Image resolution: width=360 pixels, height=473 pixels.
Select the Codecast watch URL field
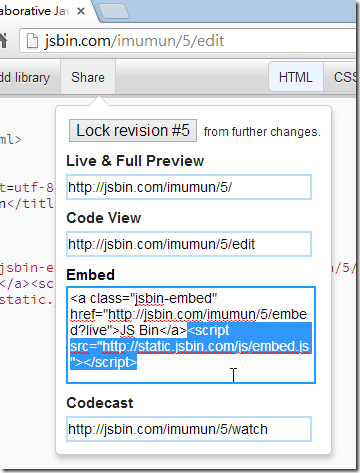(x=189, y=429)
